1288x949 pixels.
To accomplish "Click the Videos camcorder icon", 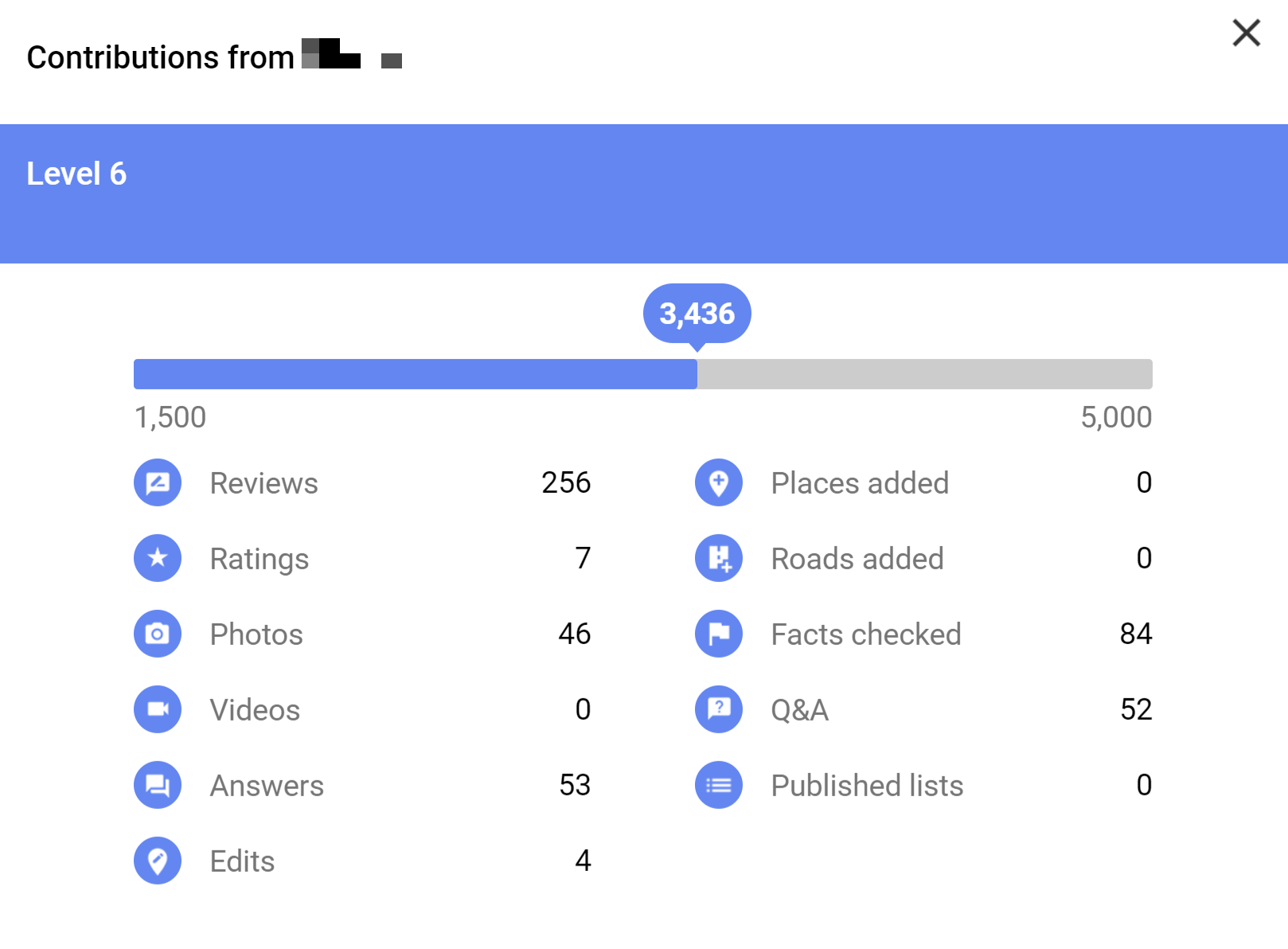I will click(x=157, y=709).
